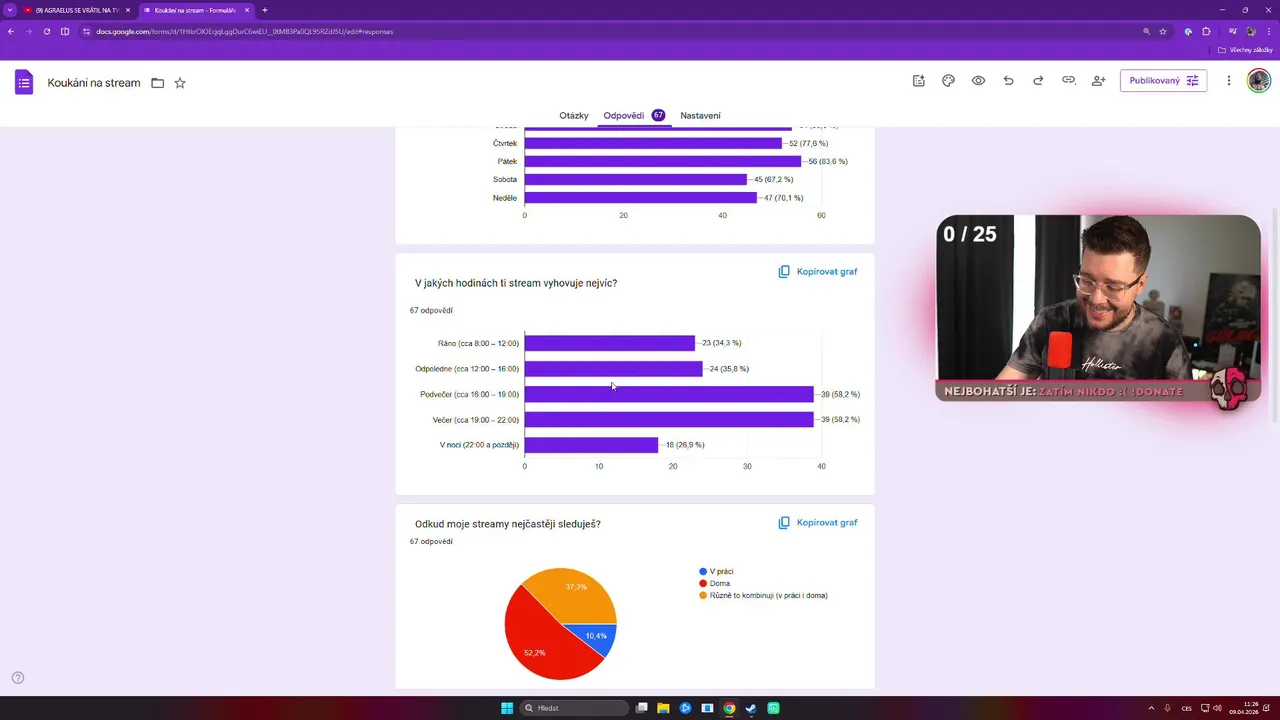Open the three-dot more menu
The image size is (1280, 720).
pyautogui.click(x=1229, y=81)
